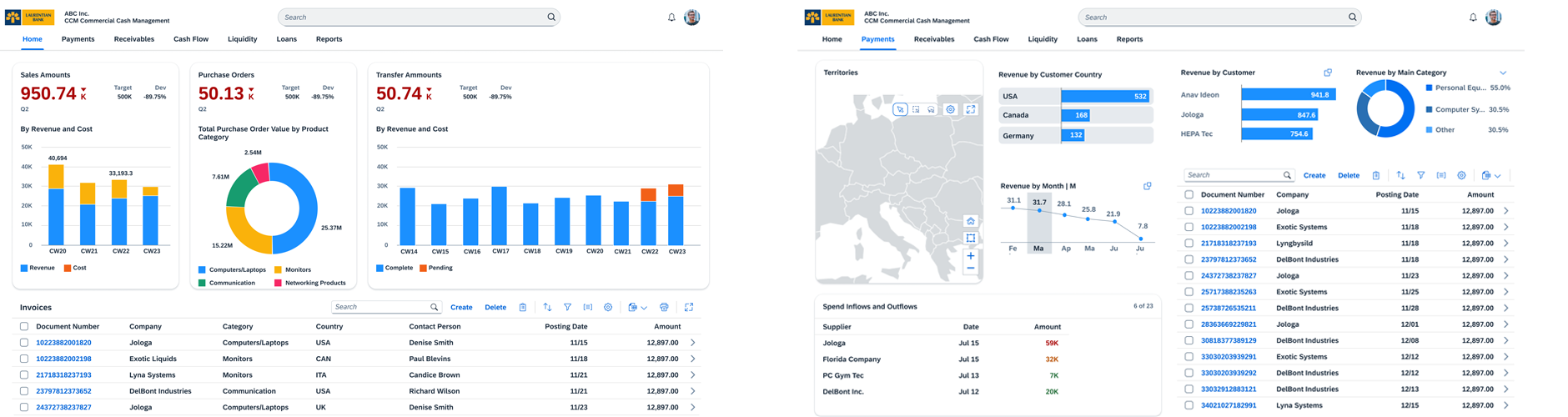Click the Delete button in Invoices toolbar
Screen dimensions: 1568x417
point(495,308)
